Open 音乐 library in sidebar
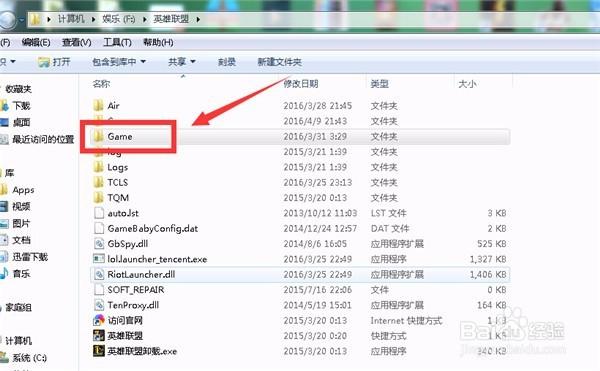Screen dimensions: 600x371 [21, 274]
